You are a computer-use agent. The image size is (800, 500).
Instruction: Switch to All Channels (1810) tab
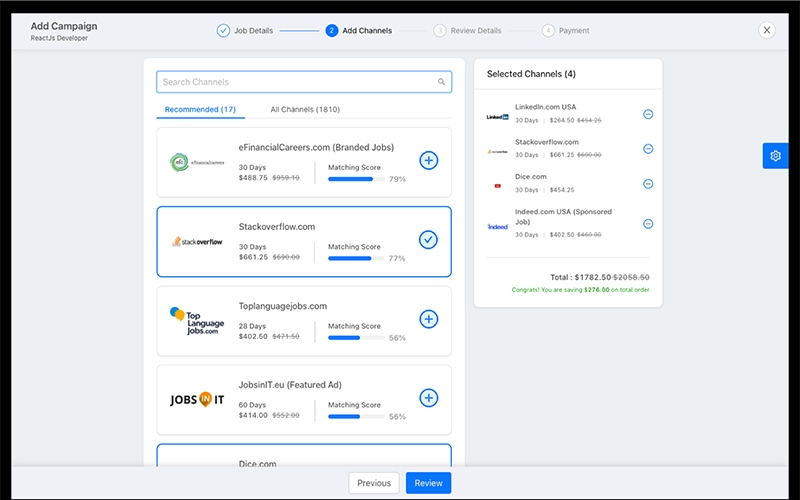click(x=305, y=109)
